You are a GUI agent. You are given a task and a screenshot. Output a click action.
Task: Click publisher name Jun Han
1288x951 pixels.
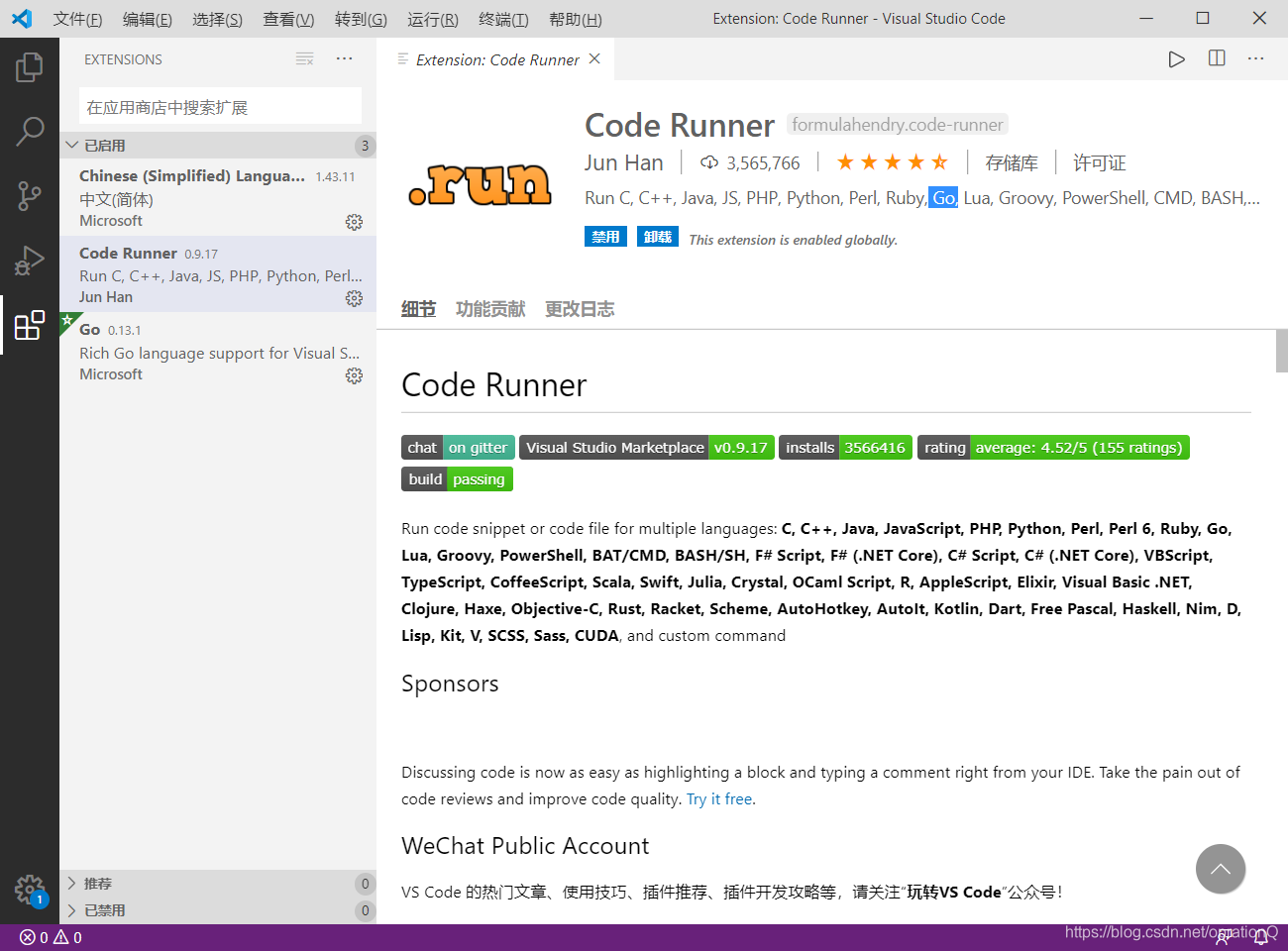[x=623, y=162]
